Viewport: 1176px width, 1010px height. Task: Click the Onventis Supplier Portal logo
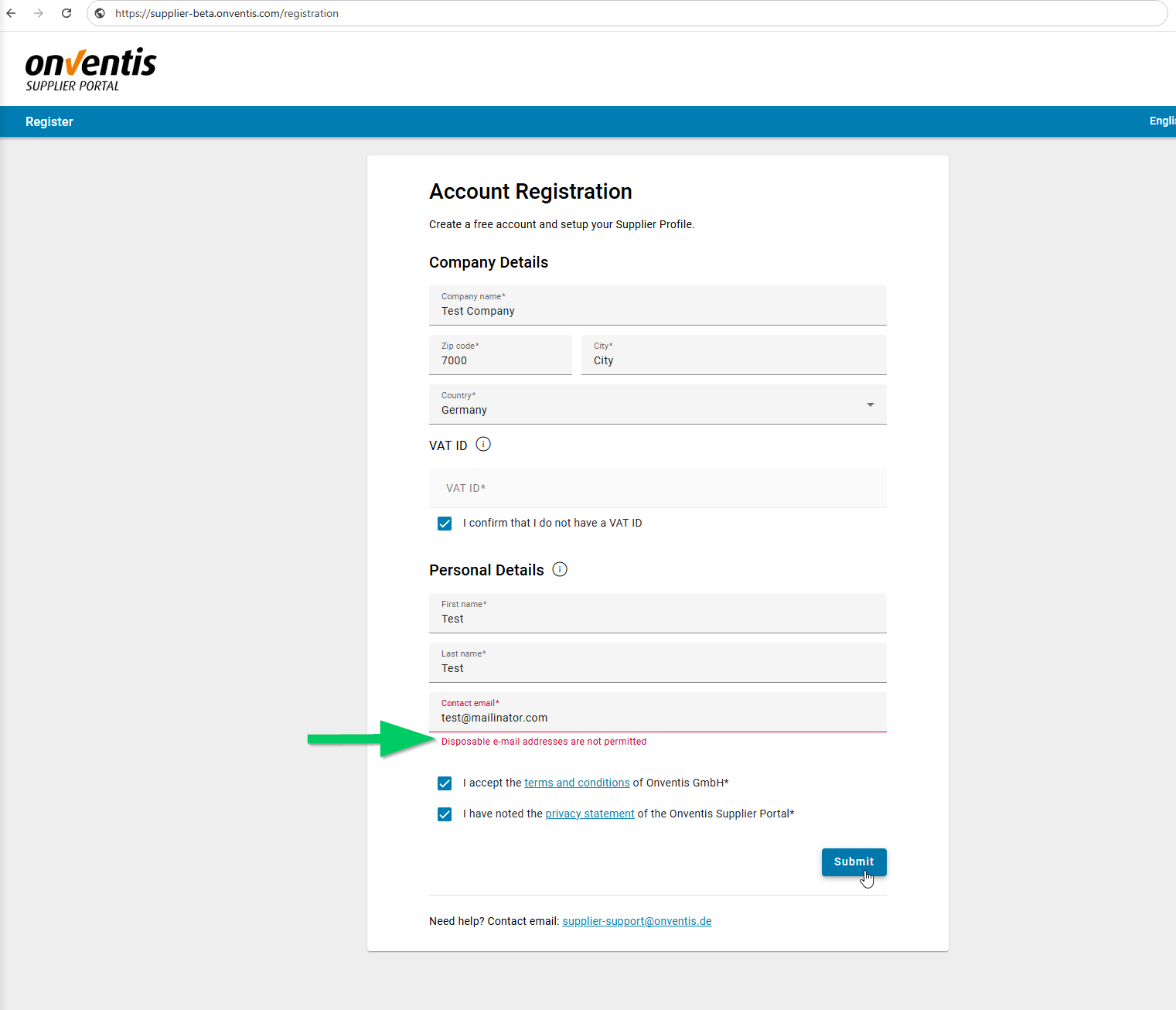tap(90, 70)
